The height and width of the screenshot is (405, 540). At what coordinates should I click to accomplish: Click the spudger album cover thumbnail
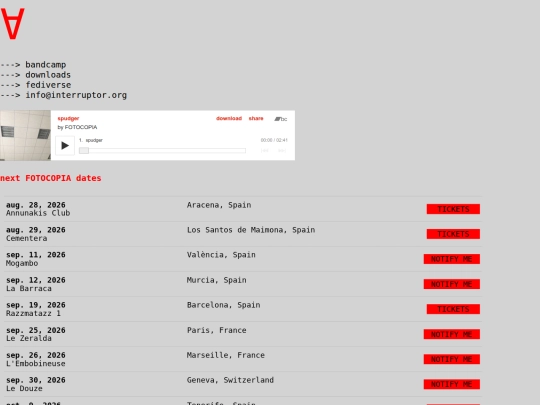tap(25, 135)
